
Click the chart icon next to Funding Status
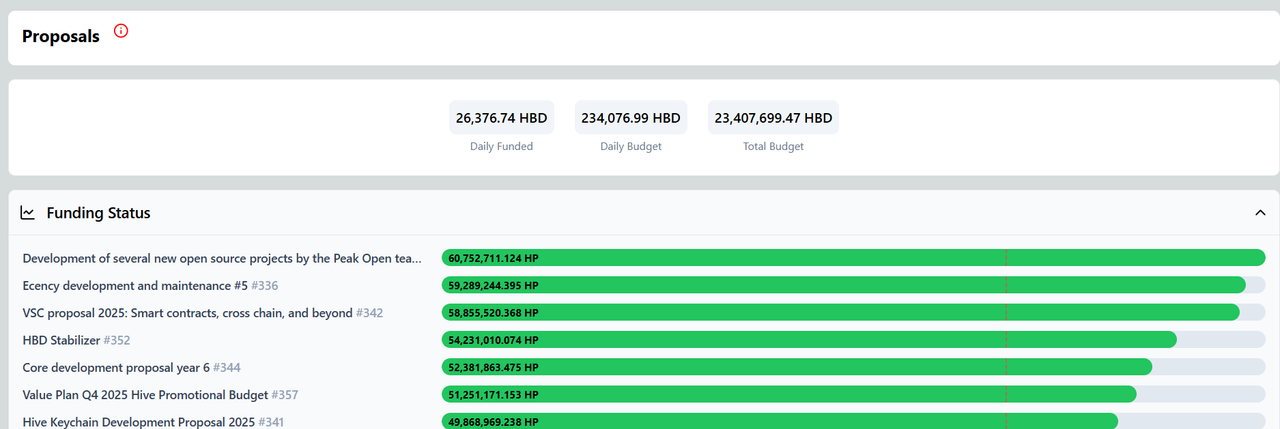[x=28, y=213]
